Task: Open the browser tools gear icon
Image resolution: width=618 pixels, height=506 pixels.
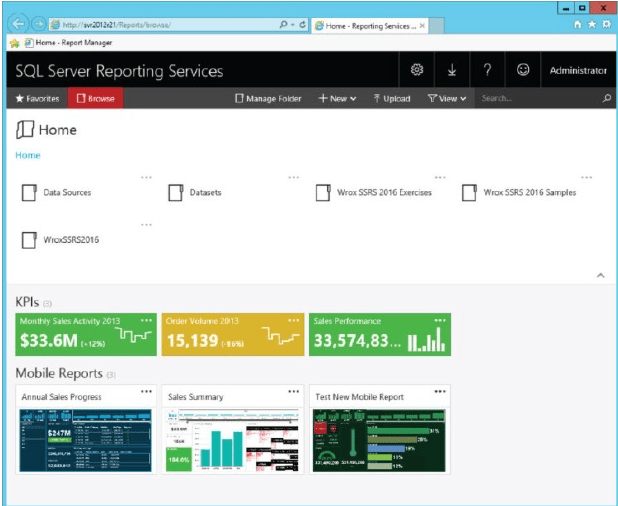Action: pyautogui.click(x=607, y=24)
